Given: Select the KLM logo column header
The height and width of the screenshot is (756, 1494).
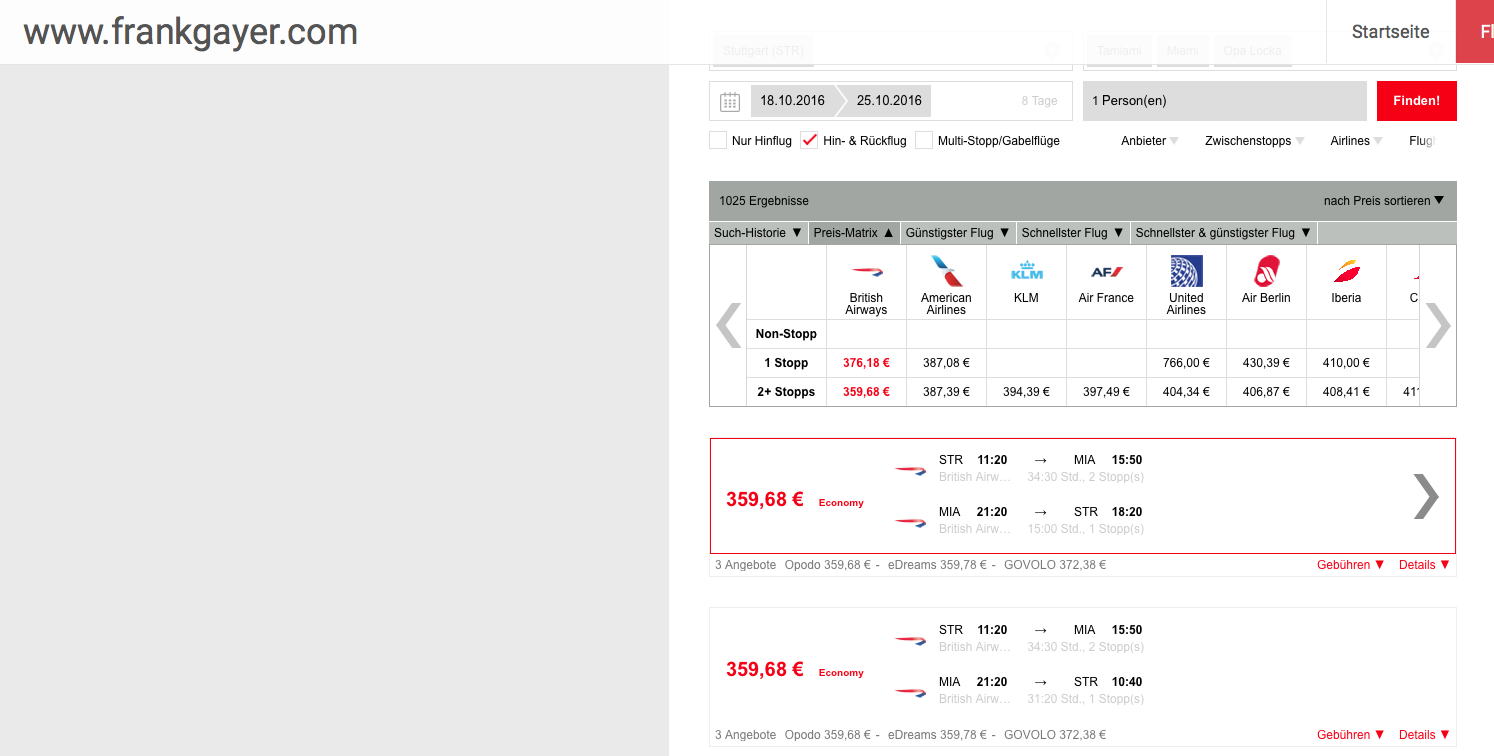Looking at the screenshot, I should (x=1026, y=271).
